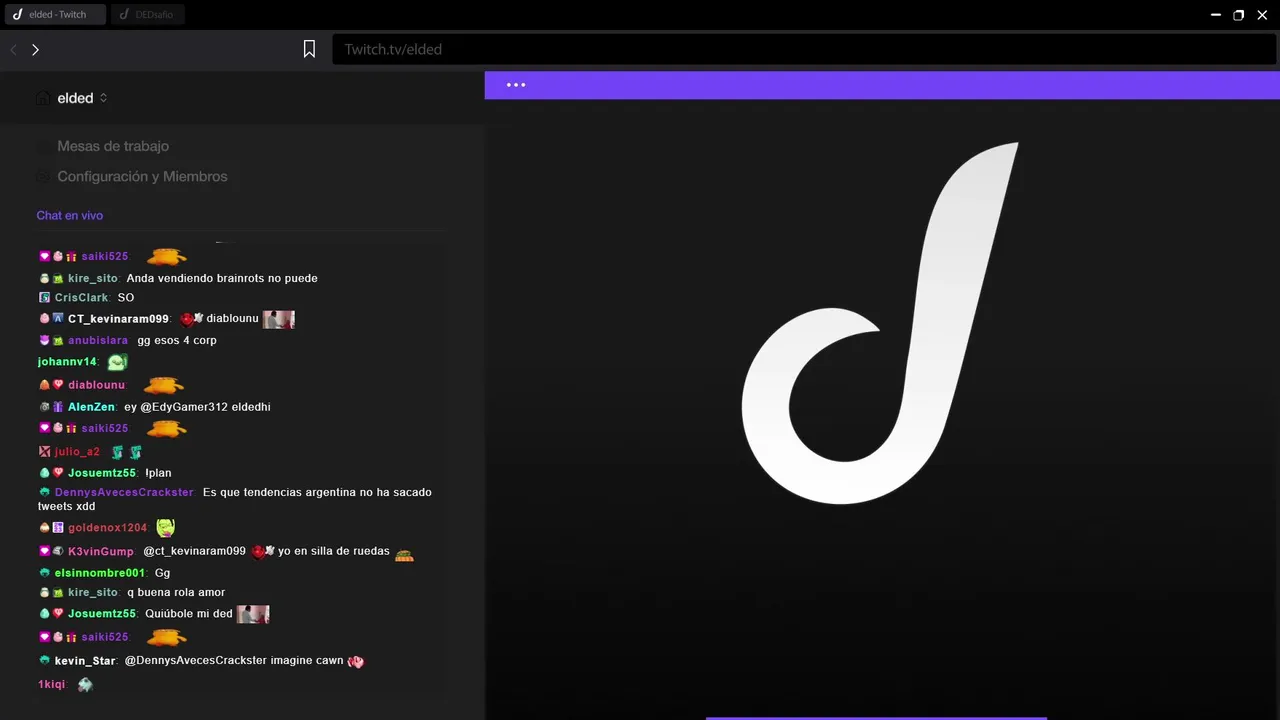Viewport: 1280px width, 720px height.
Task: Click the badge beside elsinnombre001's name
Action: pos(45,573)
